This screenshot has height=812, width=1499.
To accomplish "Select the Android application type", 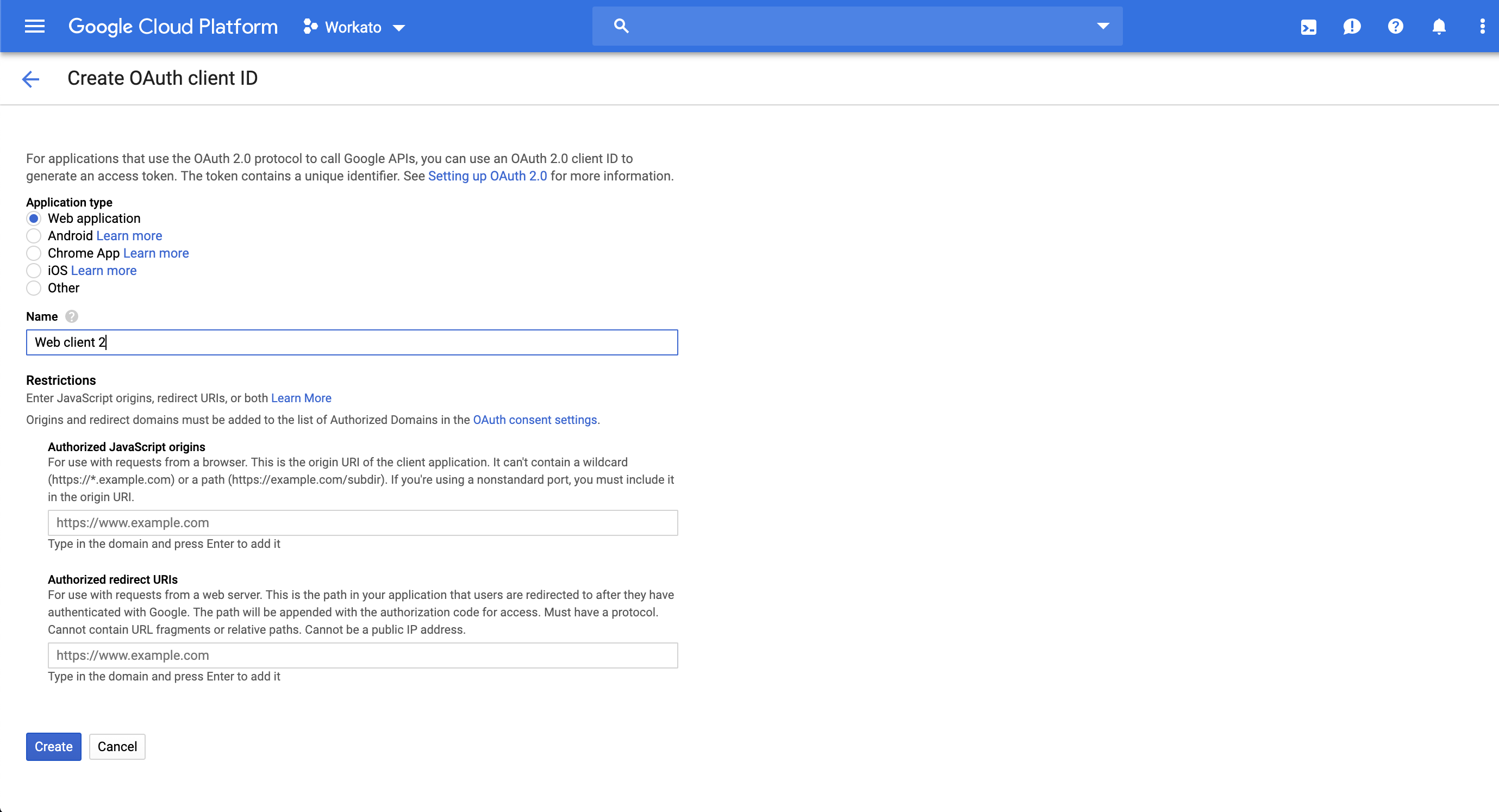I will [34, 236].
